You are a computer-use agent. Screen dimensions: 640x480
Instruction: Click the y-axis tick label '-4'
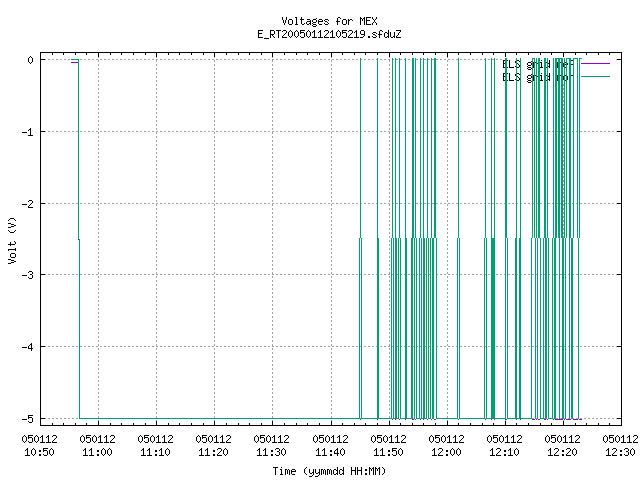coord(28,347)
